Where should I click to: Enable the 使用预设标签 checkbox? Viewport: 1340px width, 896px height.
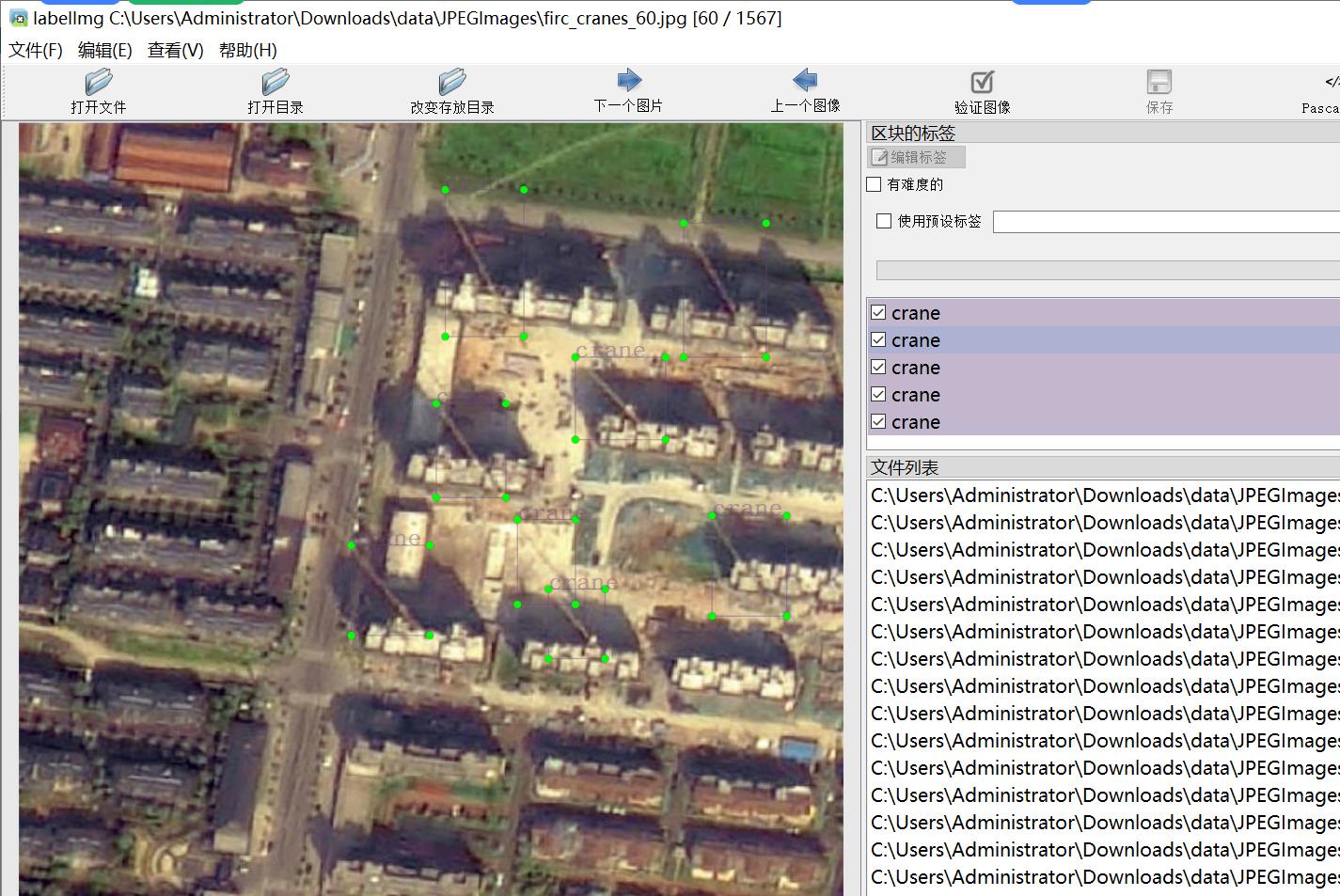(884, 221)
